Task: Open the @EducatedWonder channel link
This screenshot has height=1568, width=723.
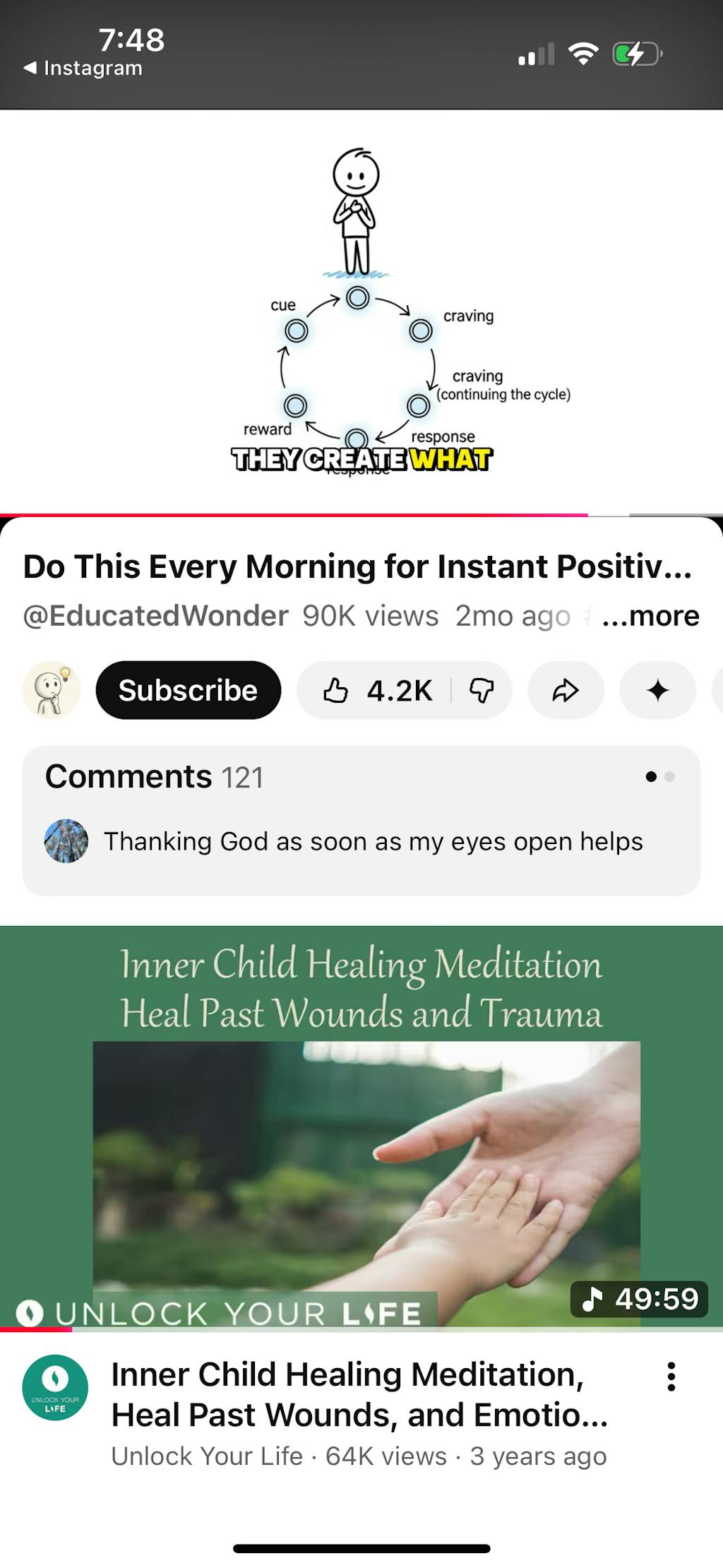Action: click(x=155, y=616)
